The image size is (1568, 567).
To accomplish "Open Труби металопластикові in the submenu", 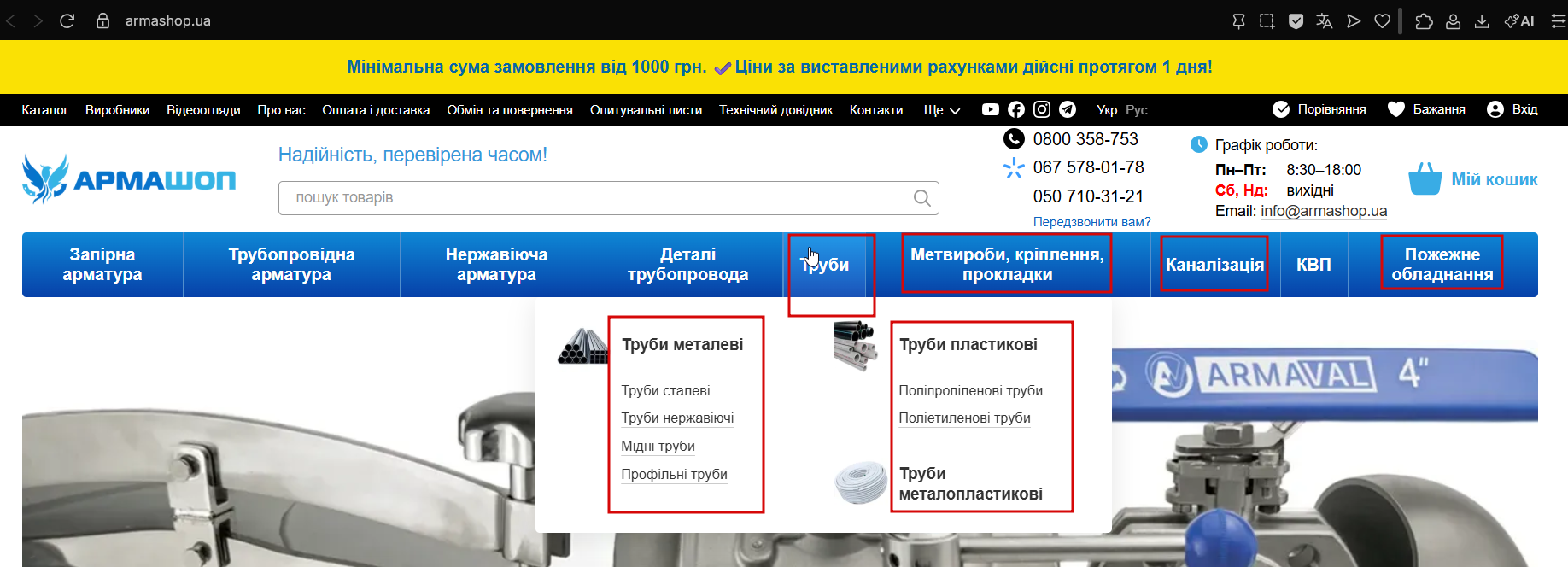I will (970, 483).
